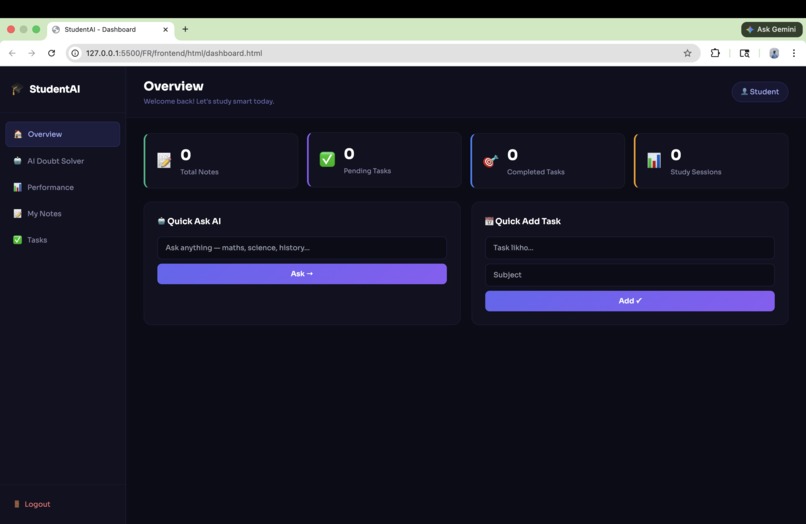Click the Overview page heading
The width and height of the screenshot is (806, 524).
pos(173,86)
